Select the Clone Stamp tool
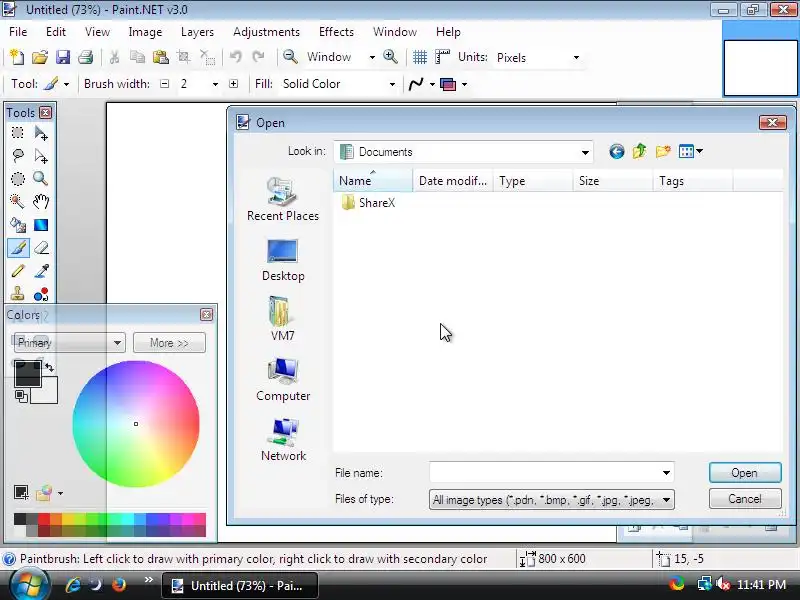The width and height of the screenshot is (800, 600). coord(18,294)
